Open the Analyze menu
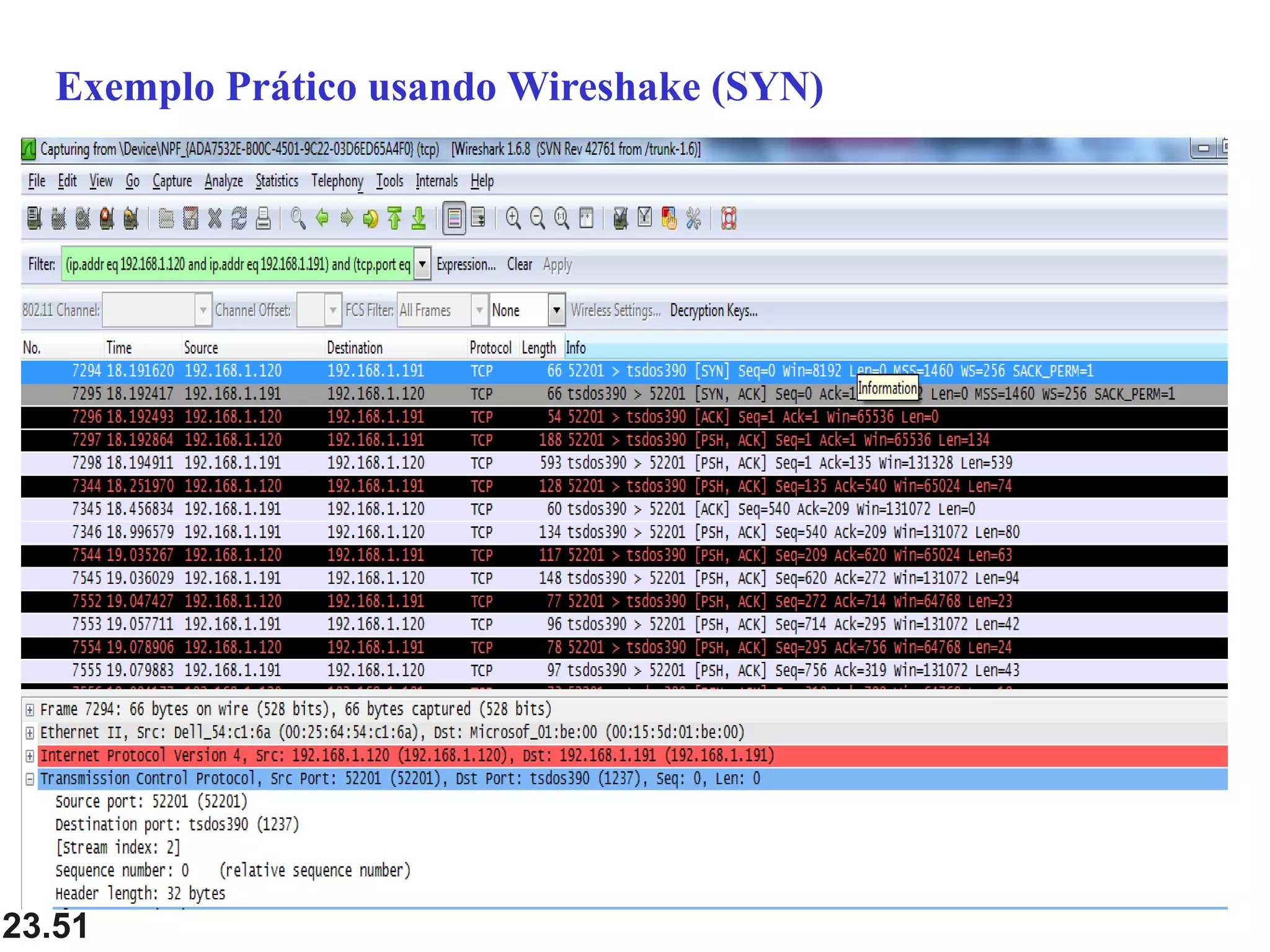1270x952 pixels. point(224,181)
